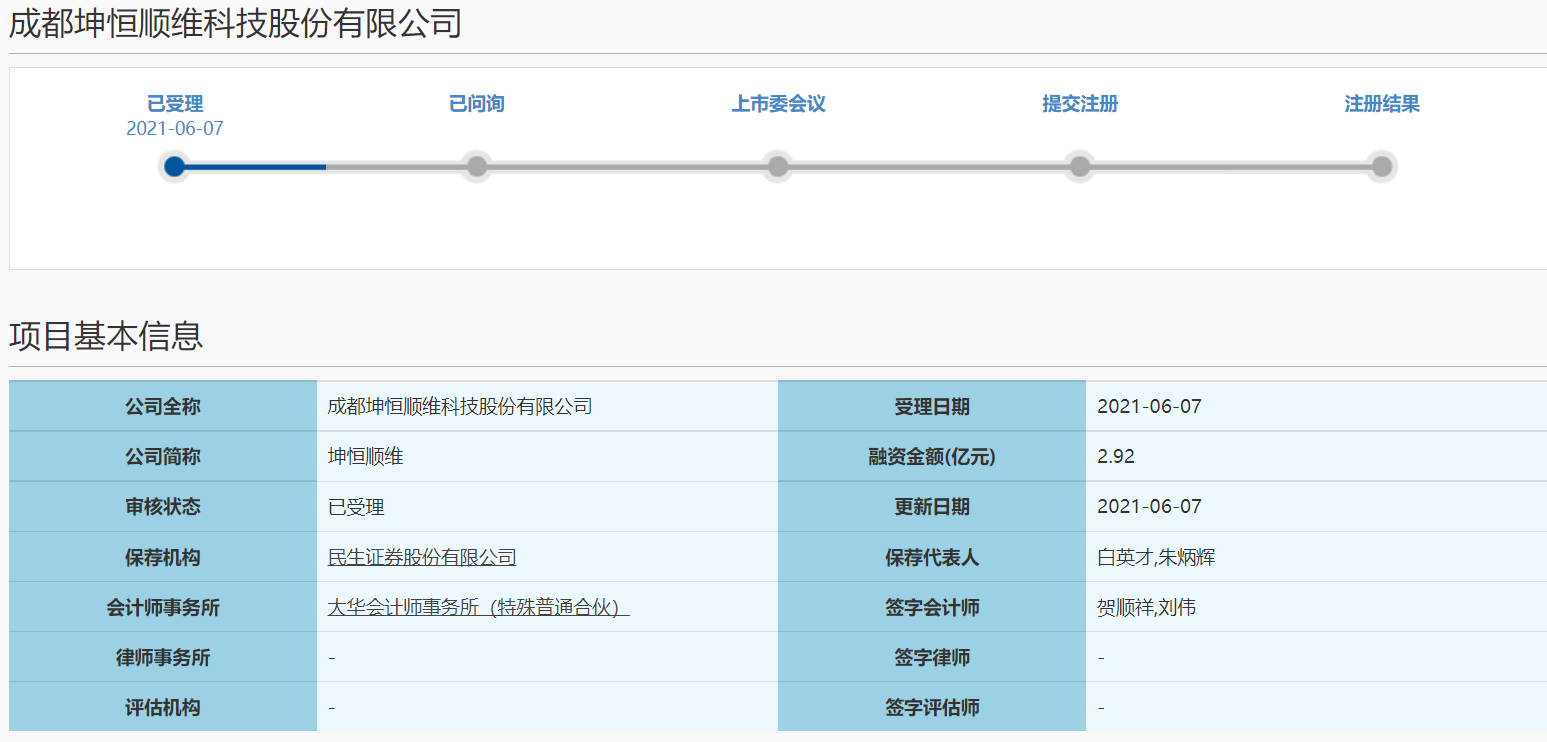This screenshot has width=1547, height=742.
Task: Click the page title 成都坤恒顺维科技股份有限公司
Action: tap(232, 20)
